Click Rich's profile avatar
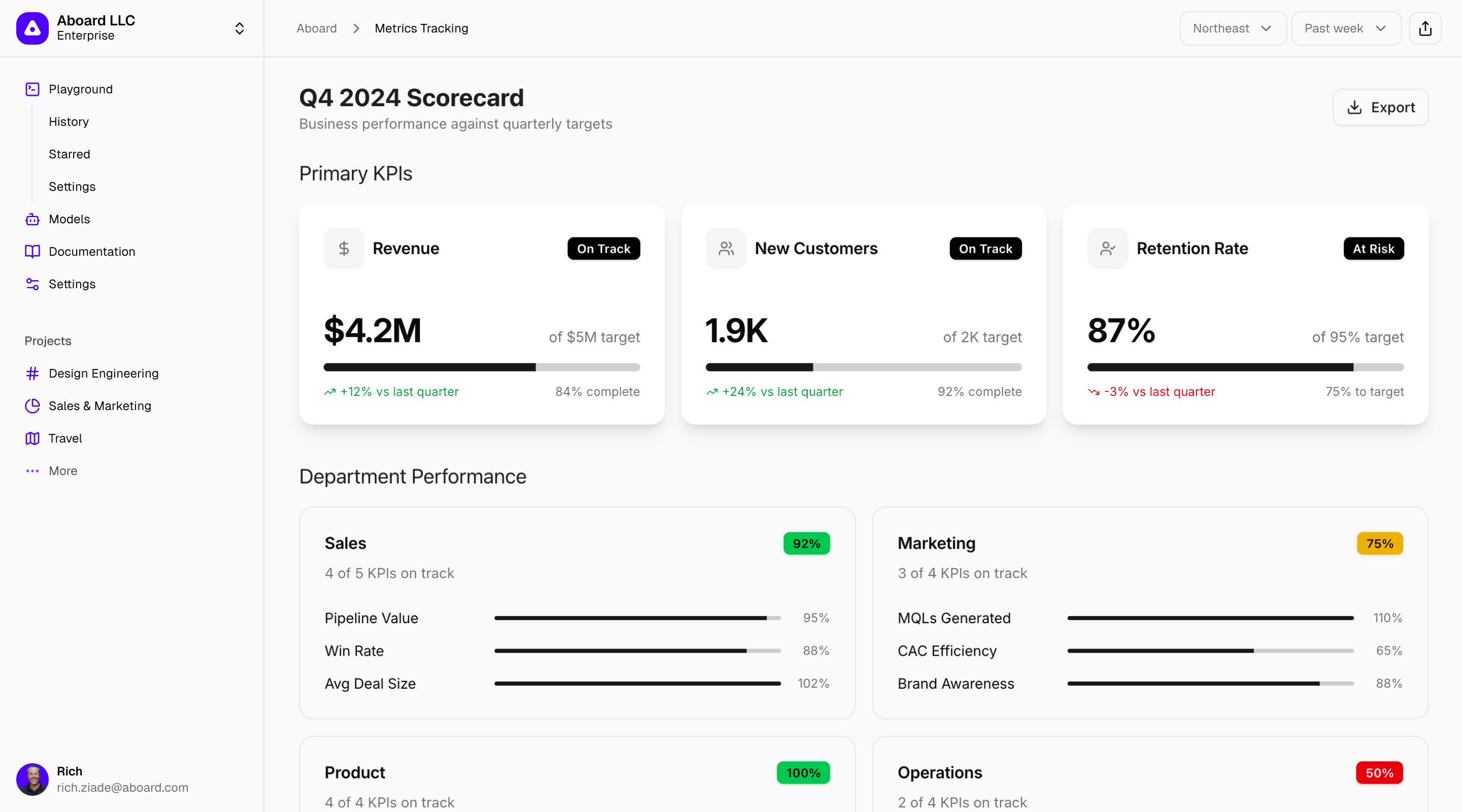Image resolution: width=1462 pixels, height=812 pixels. [x=32, y=779]
